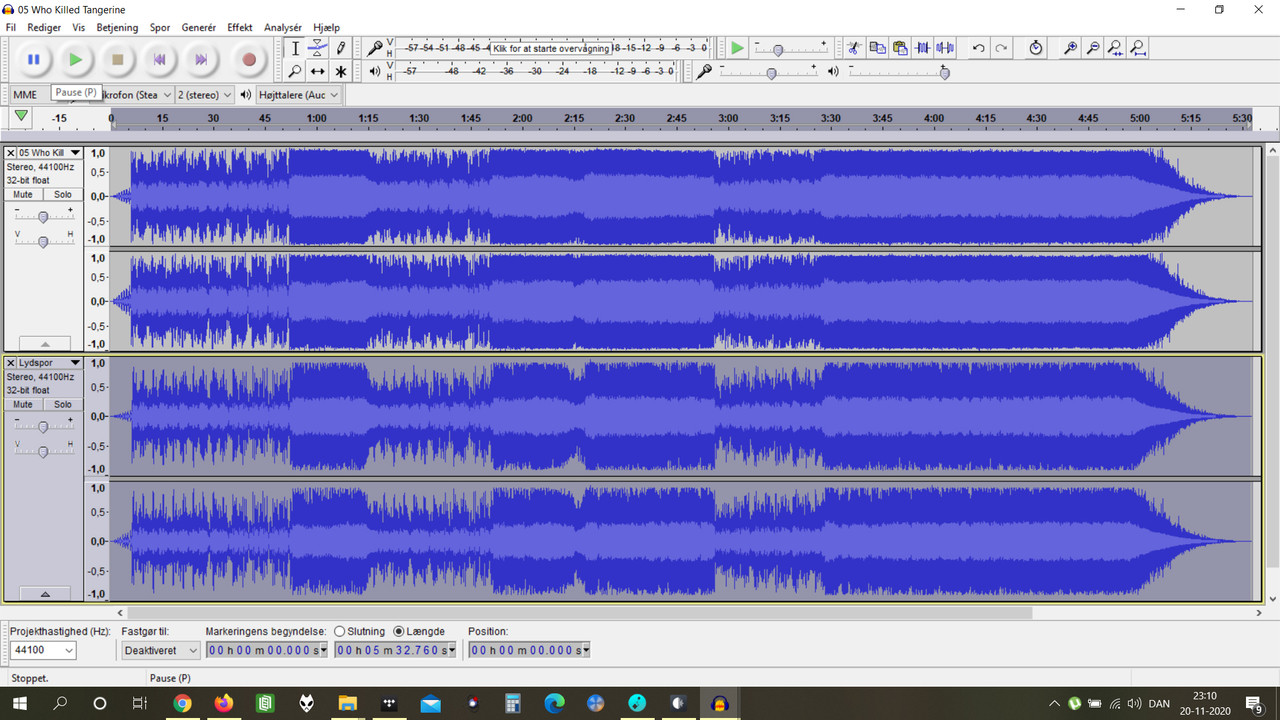Click the recording meter microphone icon
This screenshot has width=1280, height=720.
(375, 48)
